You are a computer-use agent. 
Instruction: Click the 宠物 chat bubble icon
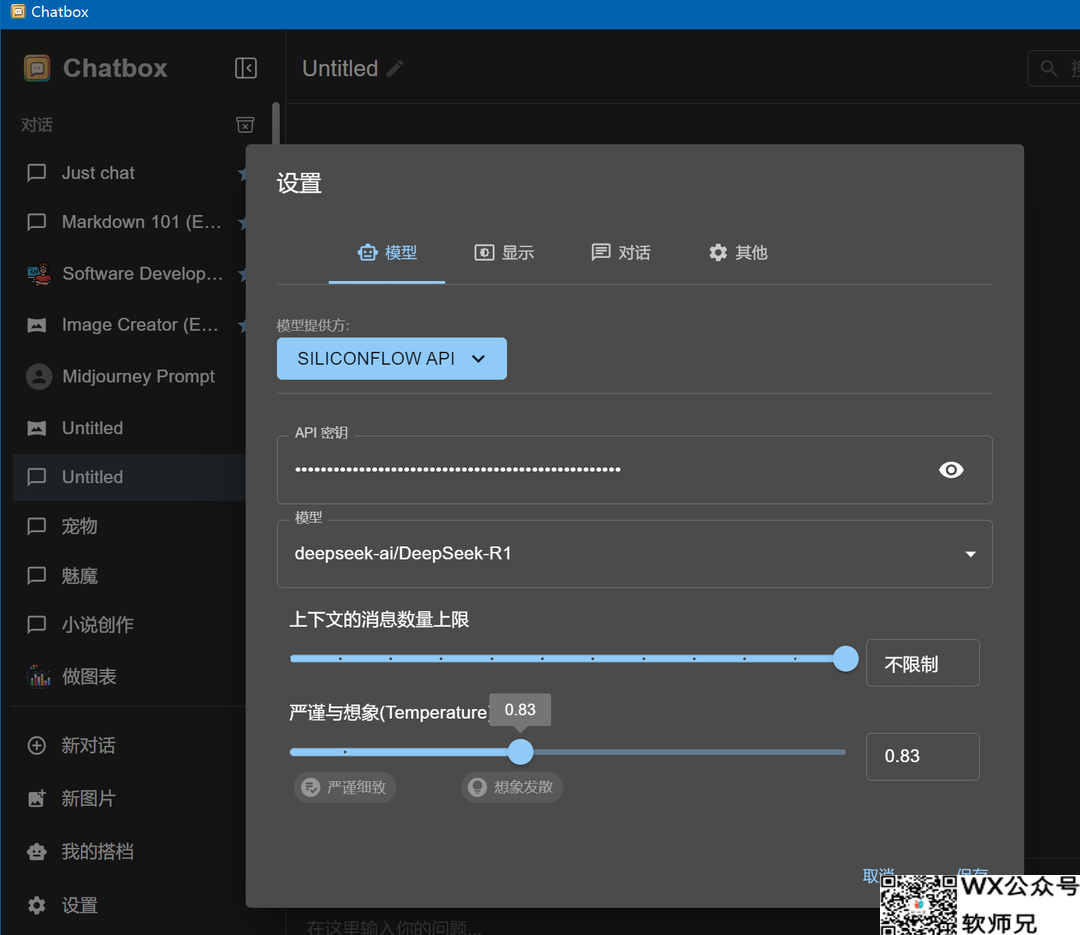(x=37, y=526)
